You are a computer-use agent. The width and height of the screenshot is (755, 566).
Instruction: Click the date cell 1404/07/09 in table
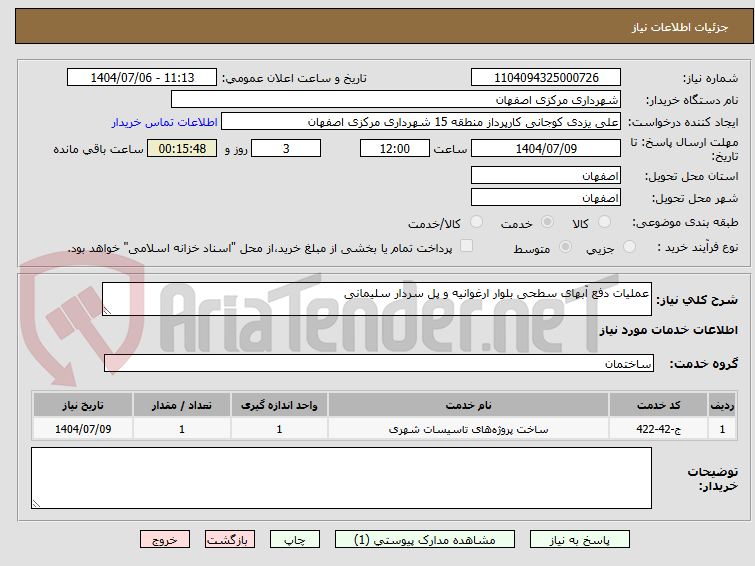click(x=83, y=429)
